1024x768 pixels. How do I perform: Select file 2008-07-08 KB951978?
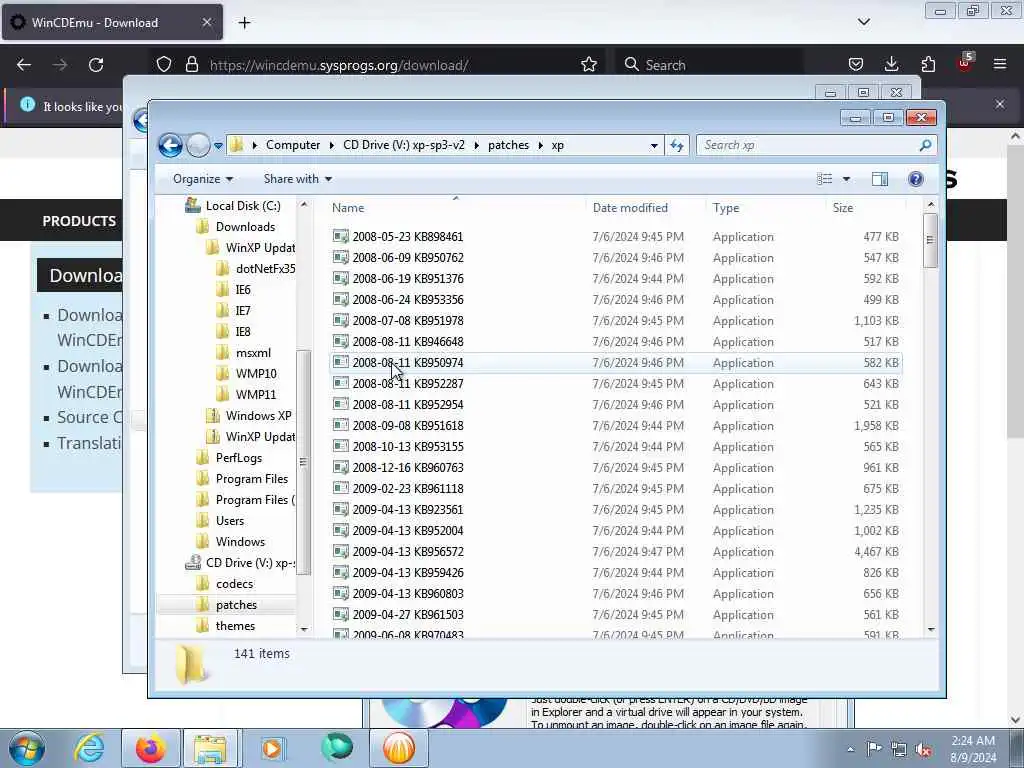[408, 321]
